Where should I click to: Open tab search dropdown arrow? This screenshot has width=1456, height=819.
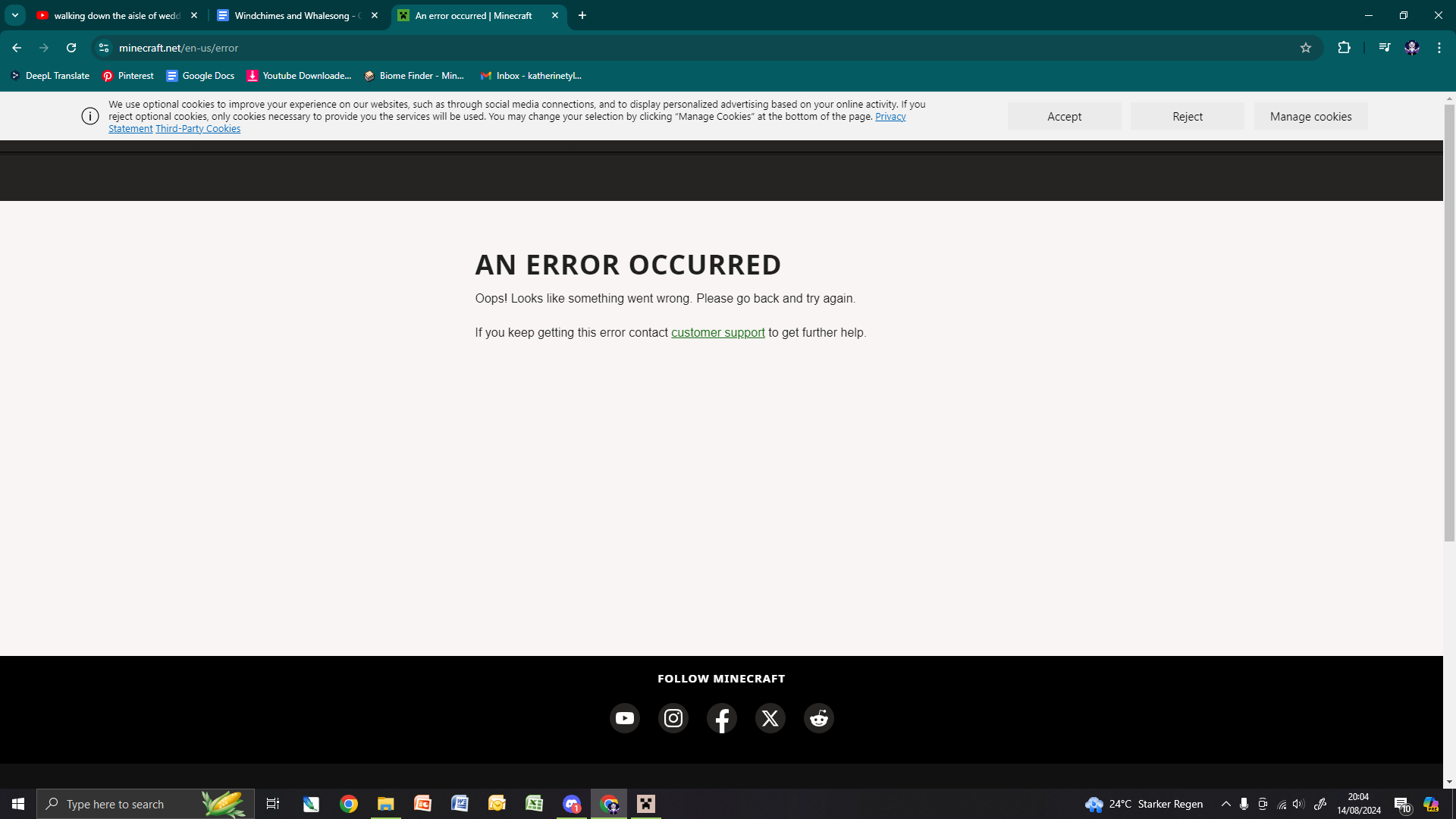15,15
